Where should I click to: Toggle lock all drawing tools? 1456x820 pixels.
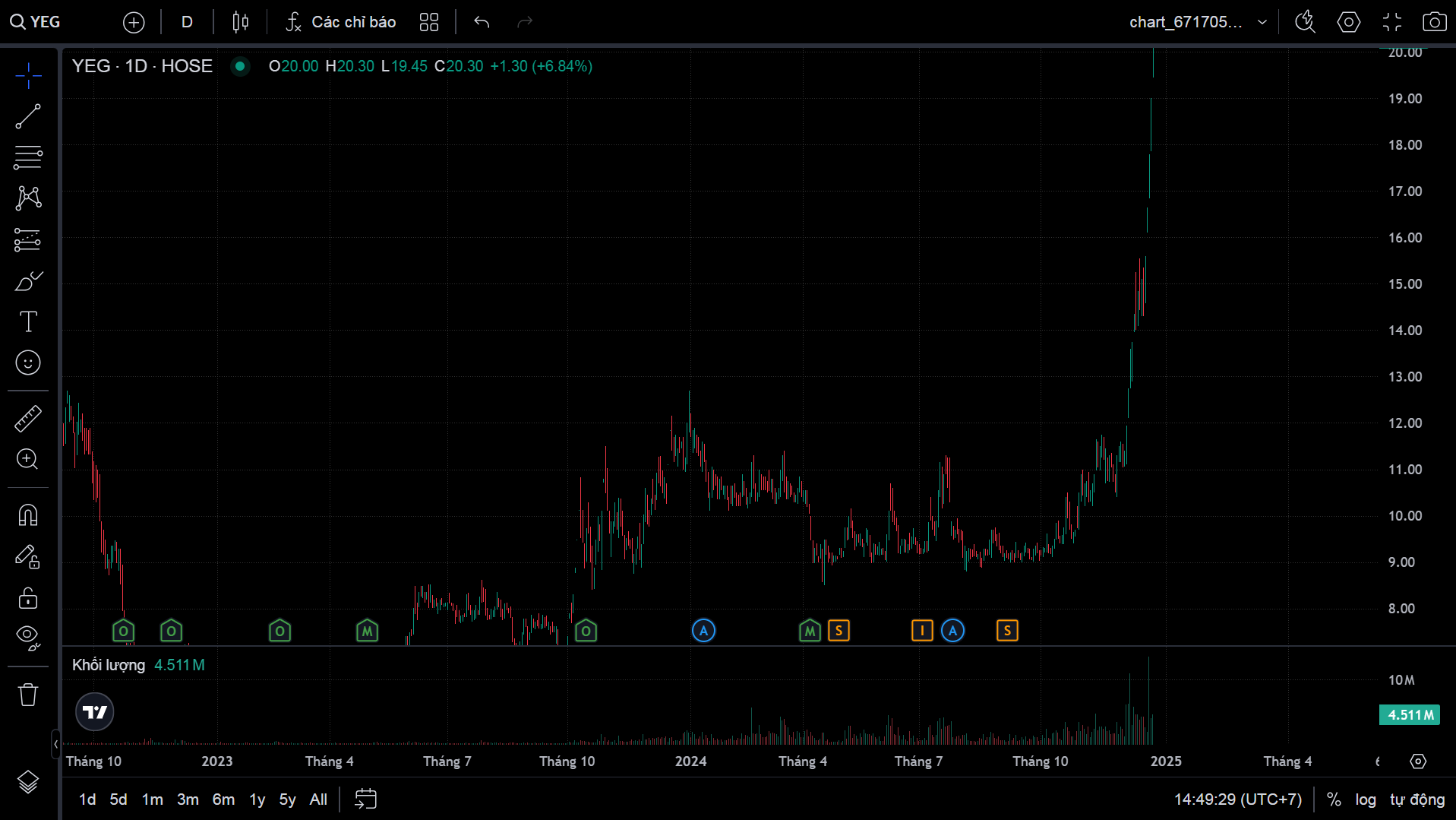(x=28, y=598)
